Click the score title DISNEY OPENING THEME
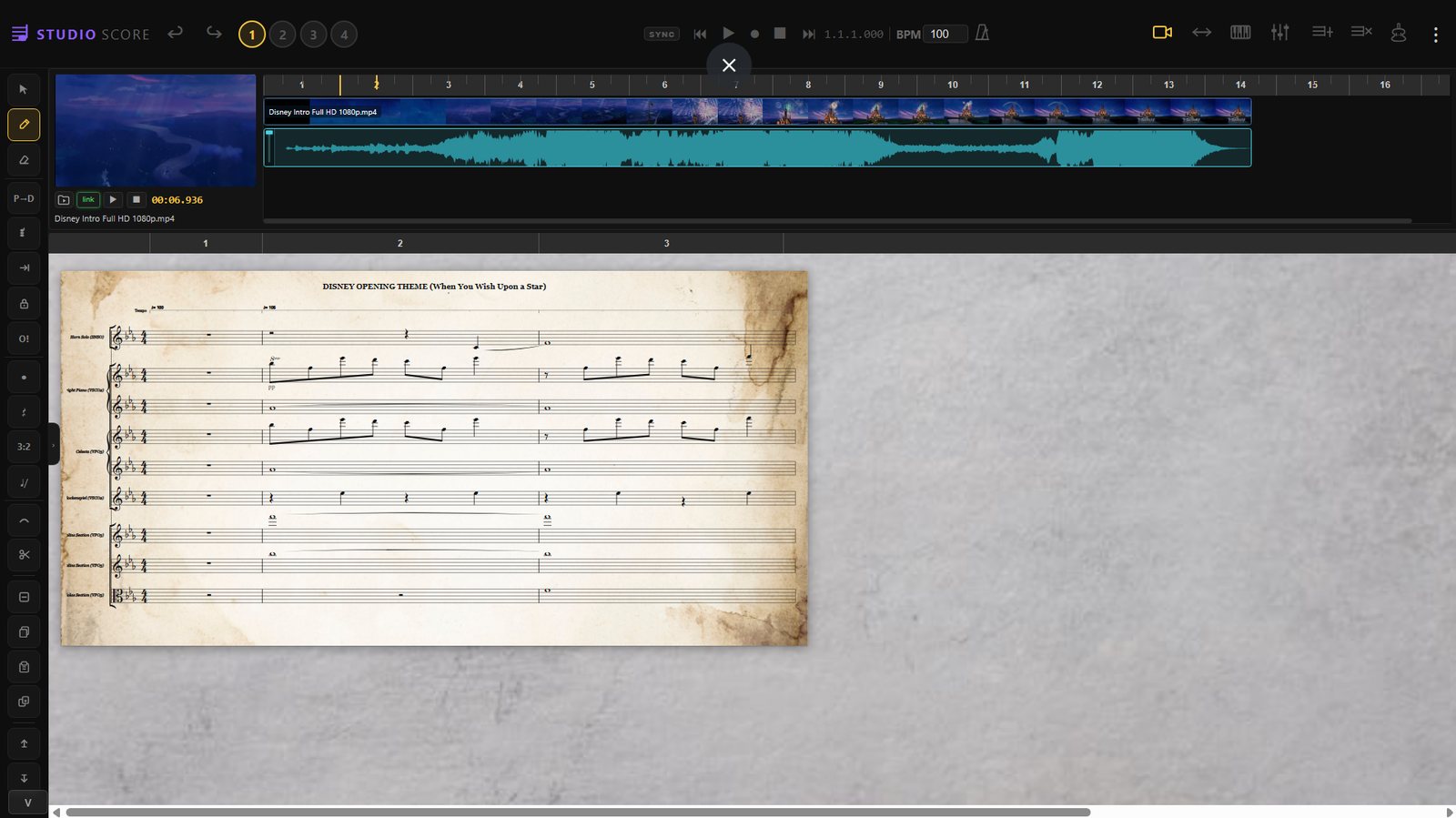The height and width of the screenshot is (818, 1456). 434,286
